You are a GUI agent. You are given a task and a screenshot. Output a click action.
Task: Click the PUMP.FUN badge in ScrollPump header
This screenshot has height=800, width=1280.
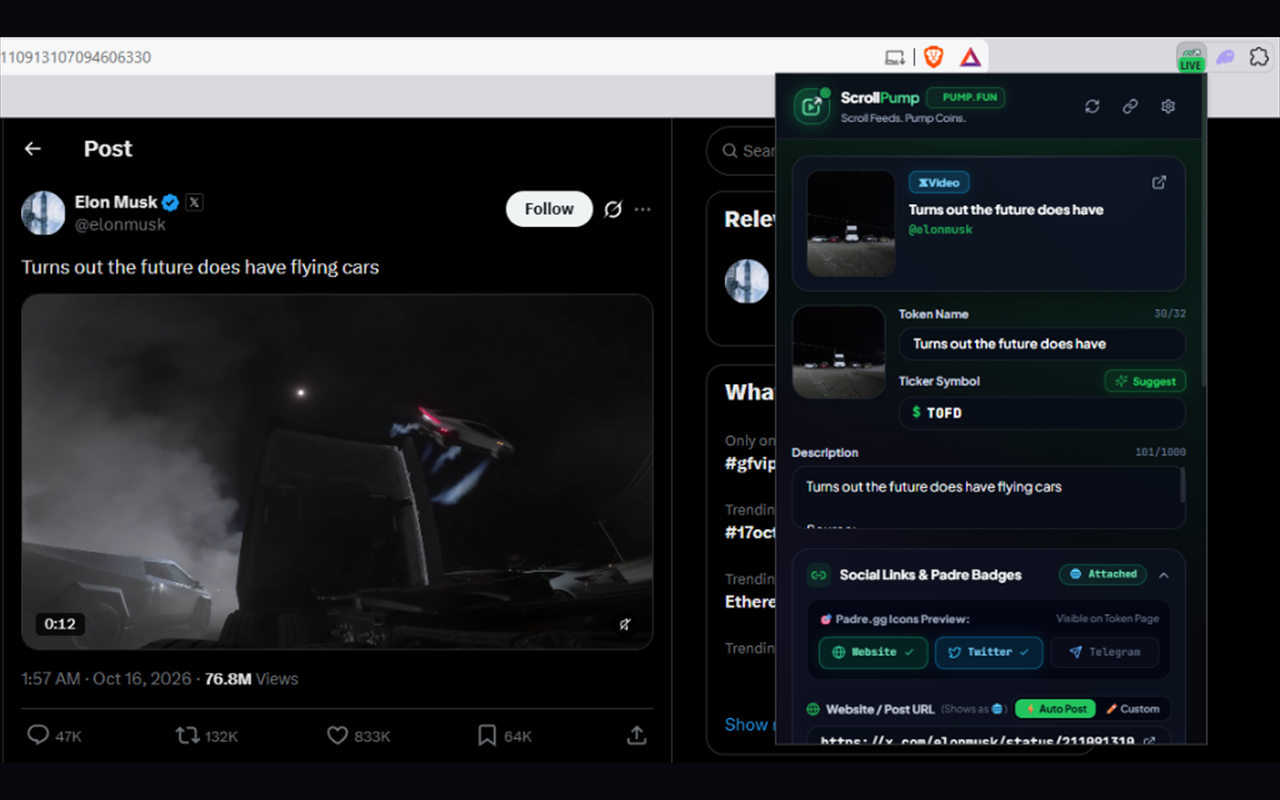tap(965, 98)
